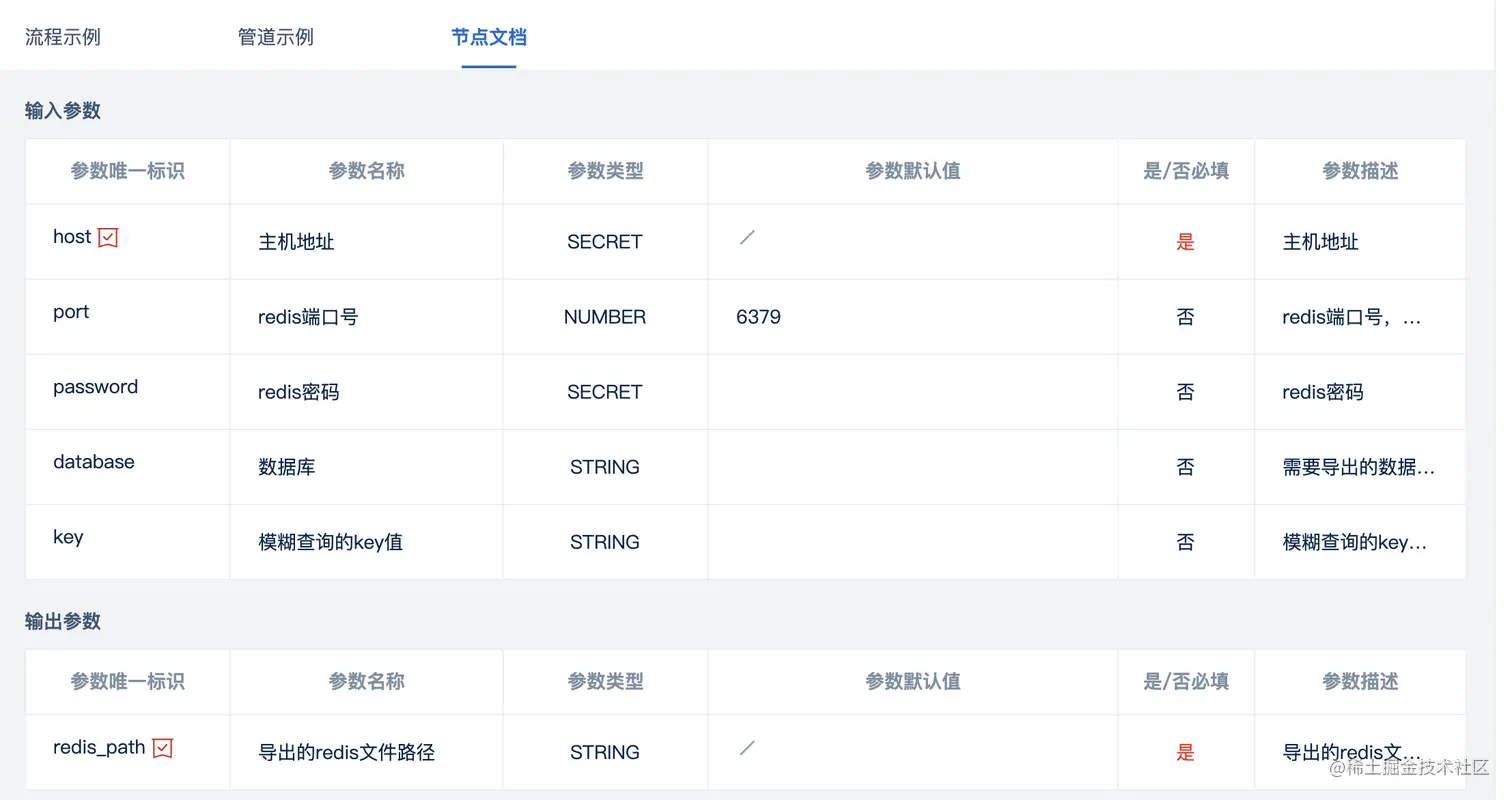This screenshot has width=1512, height=800.
Task: Click the slash icon in host's default value cell
Action: (x=747, y=237)
